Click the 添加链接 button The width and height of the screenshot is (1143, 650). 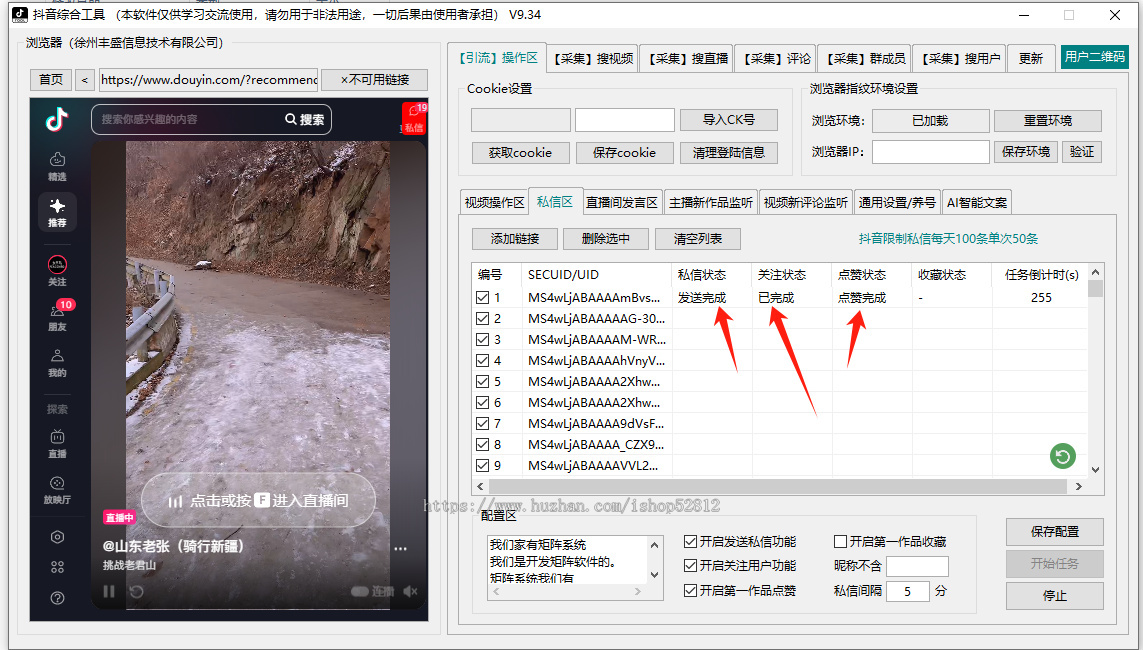click(x=515, y=239)
